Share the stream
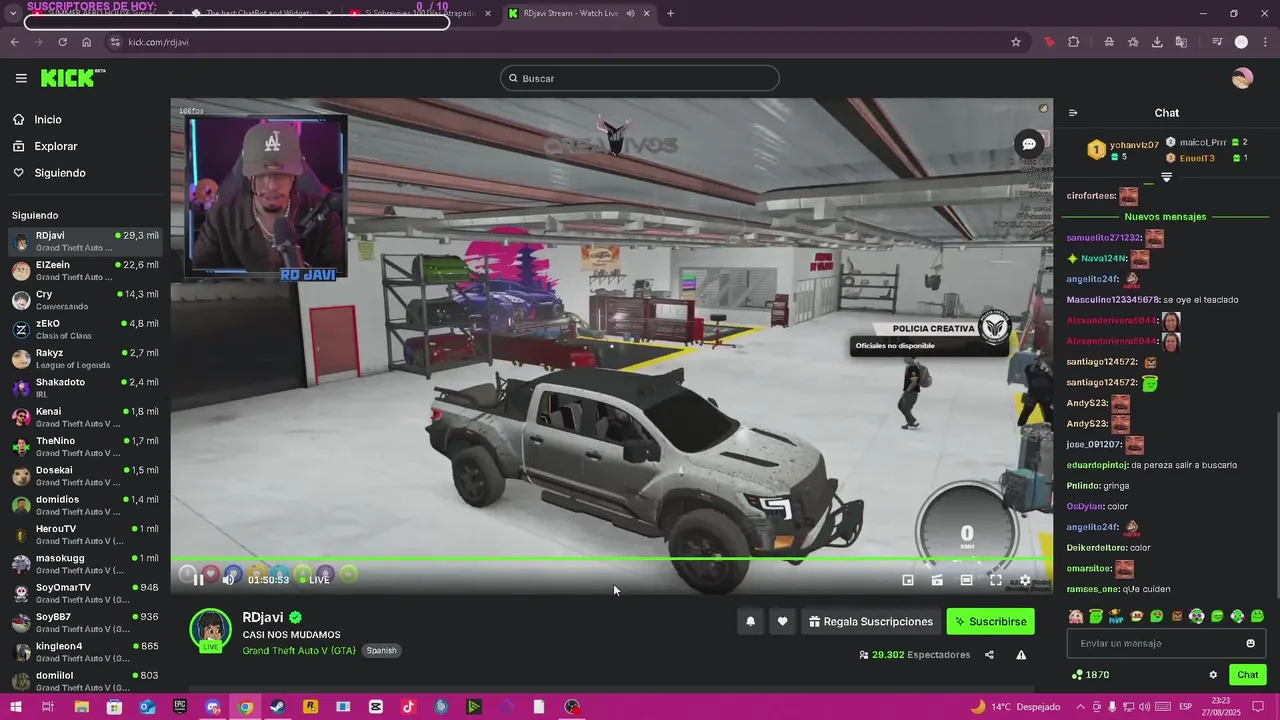The width and height of the screenshot is (1280, 720). 989,655
